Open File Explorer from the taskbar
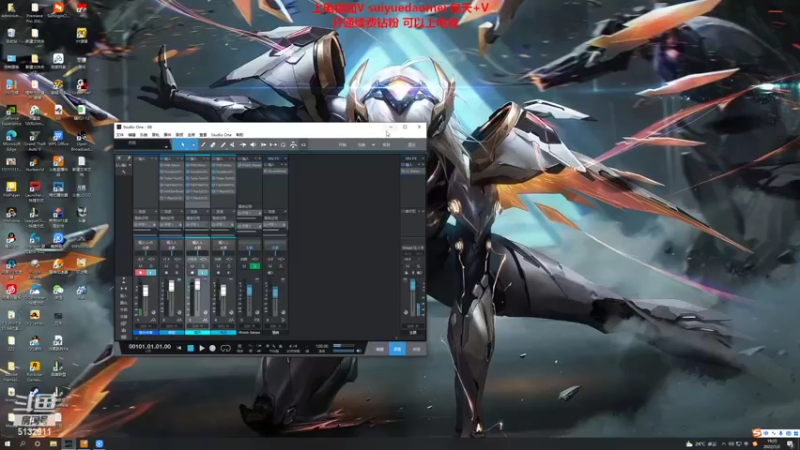800x450 pixels. click(x=53, y=444)
